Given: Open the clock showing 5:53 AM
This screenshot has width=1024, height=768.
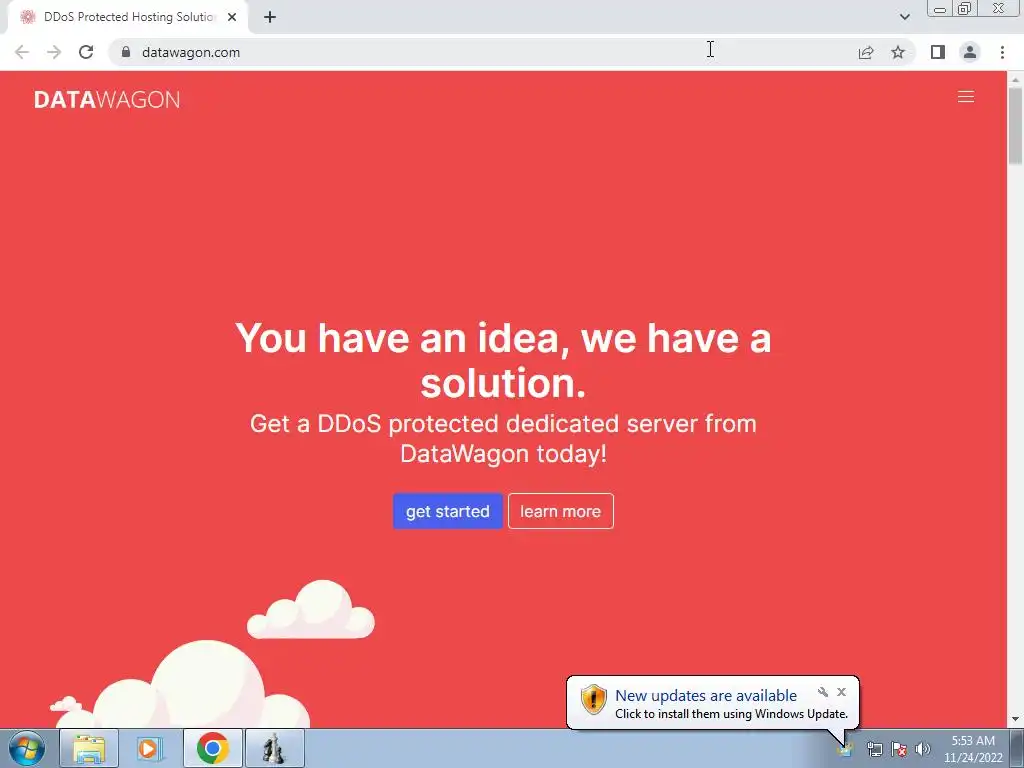Looking at the screenshot, I should 973,749.
